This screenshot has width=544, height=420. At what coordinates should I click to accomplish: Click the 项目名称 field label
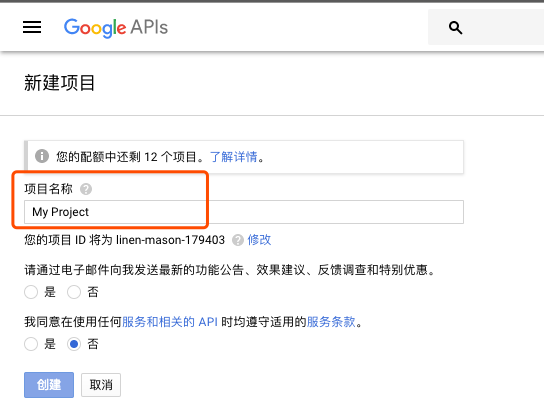click(49, 189)
